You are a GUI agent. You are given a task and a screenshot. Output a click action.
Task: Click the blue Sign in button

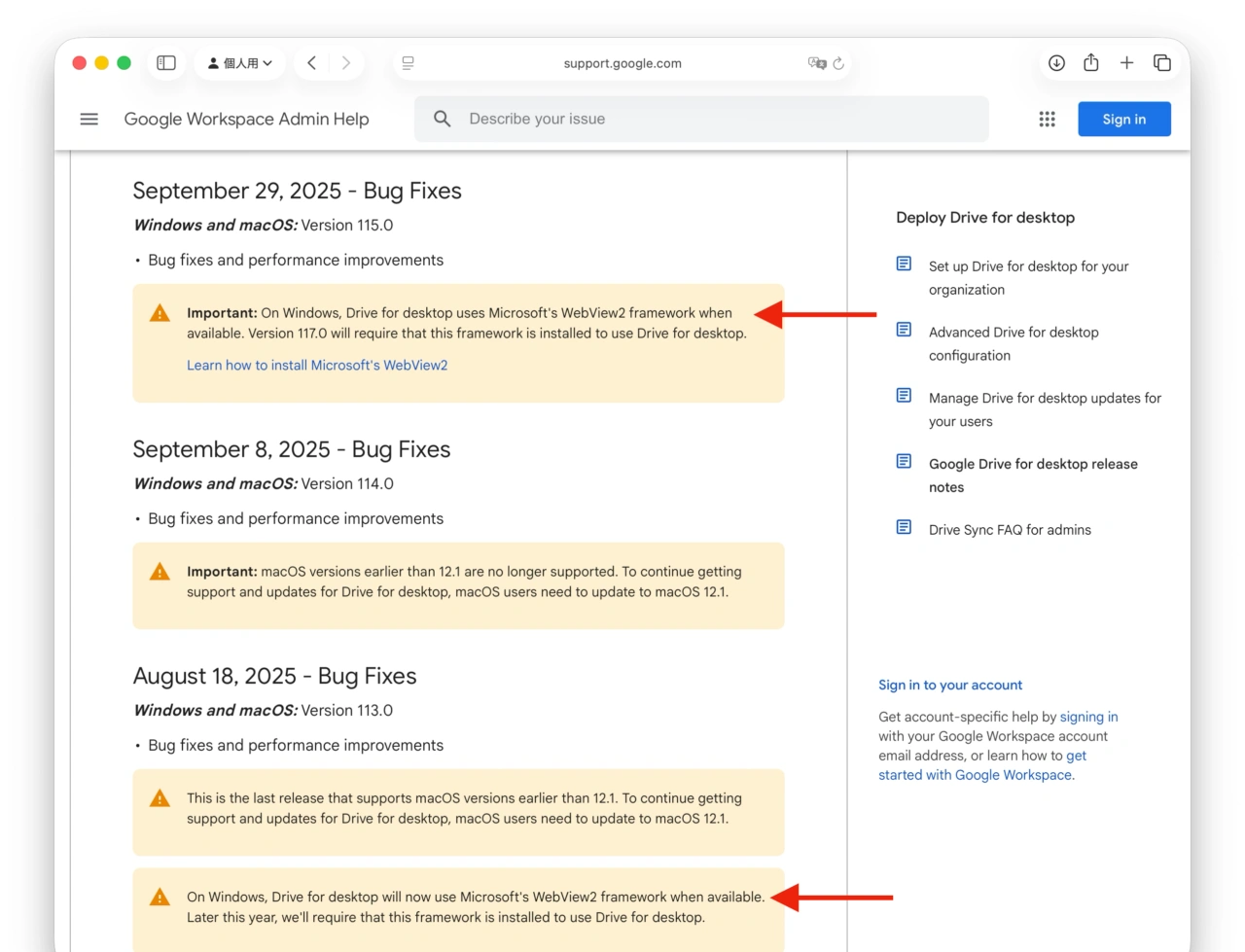tap(1124, 119)
